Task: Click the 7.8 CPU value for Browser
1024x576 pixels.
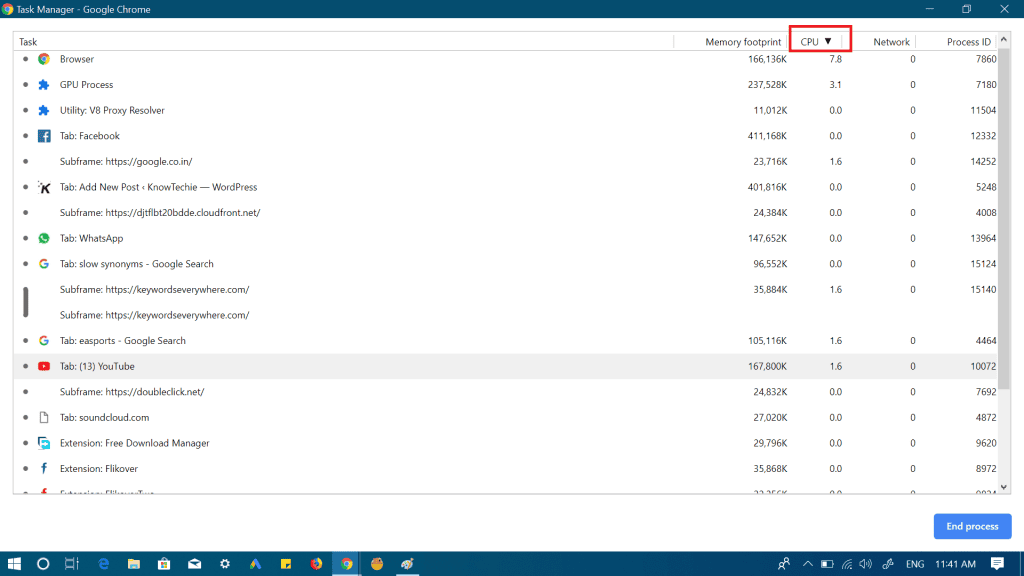Action: (835, 59)
